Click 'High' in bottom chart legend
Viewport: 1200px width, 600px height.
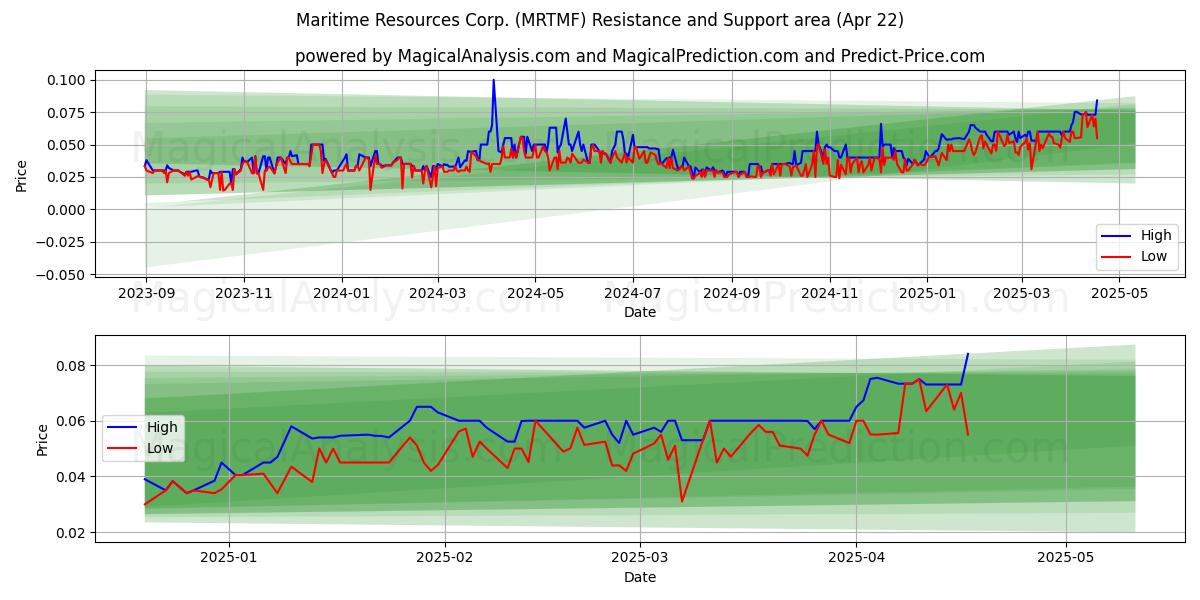tap(162, 427)
